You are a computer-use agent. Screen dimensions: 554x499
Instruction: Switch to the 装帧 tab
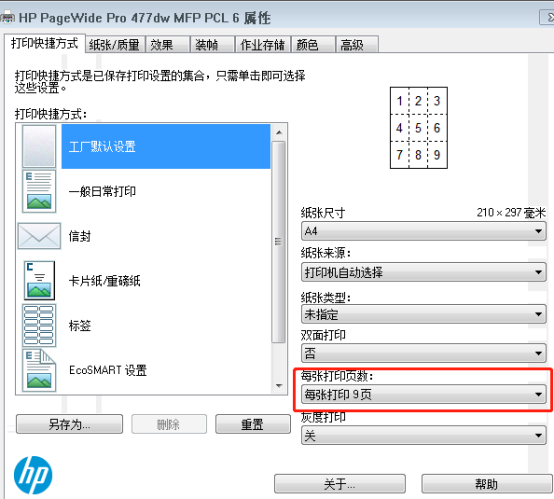point(212,45)
